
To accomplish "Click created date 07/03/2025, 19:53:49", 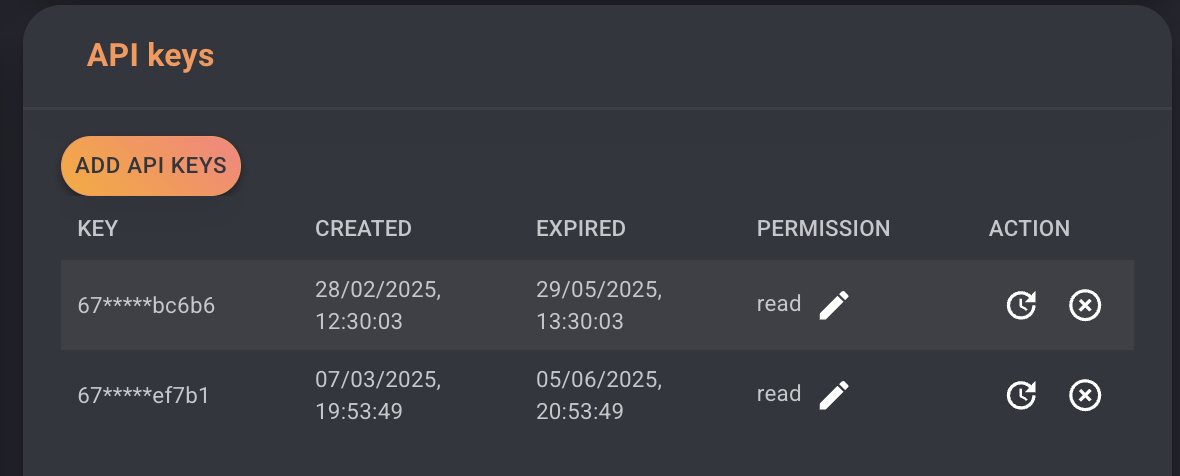I will 379,395.
